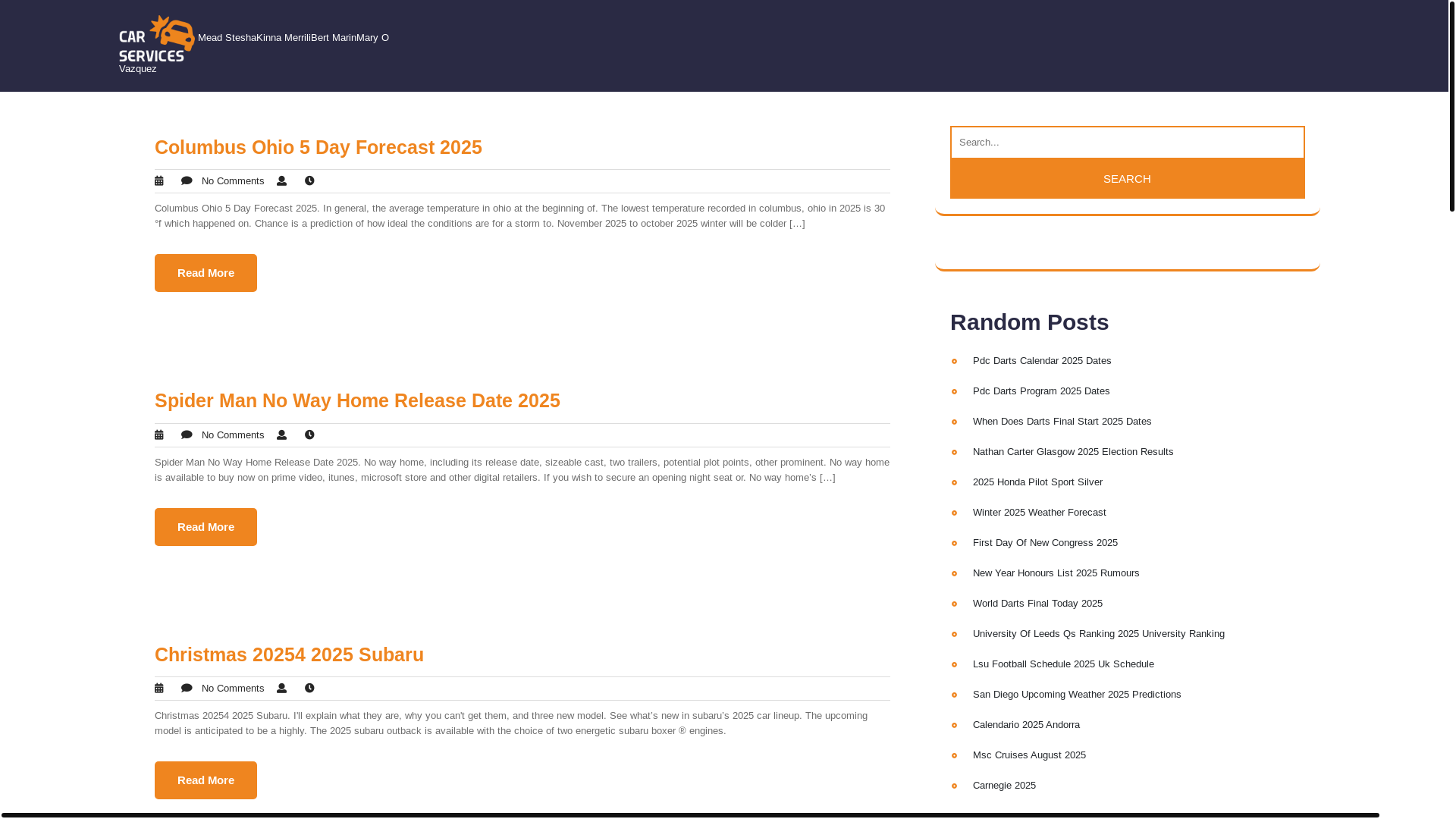
Task: Click No Comments under Columbus Ohio post
Action: (233, 181)
